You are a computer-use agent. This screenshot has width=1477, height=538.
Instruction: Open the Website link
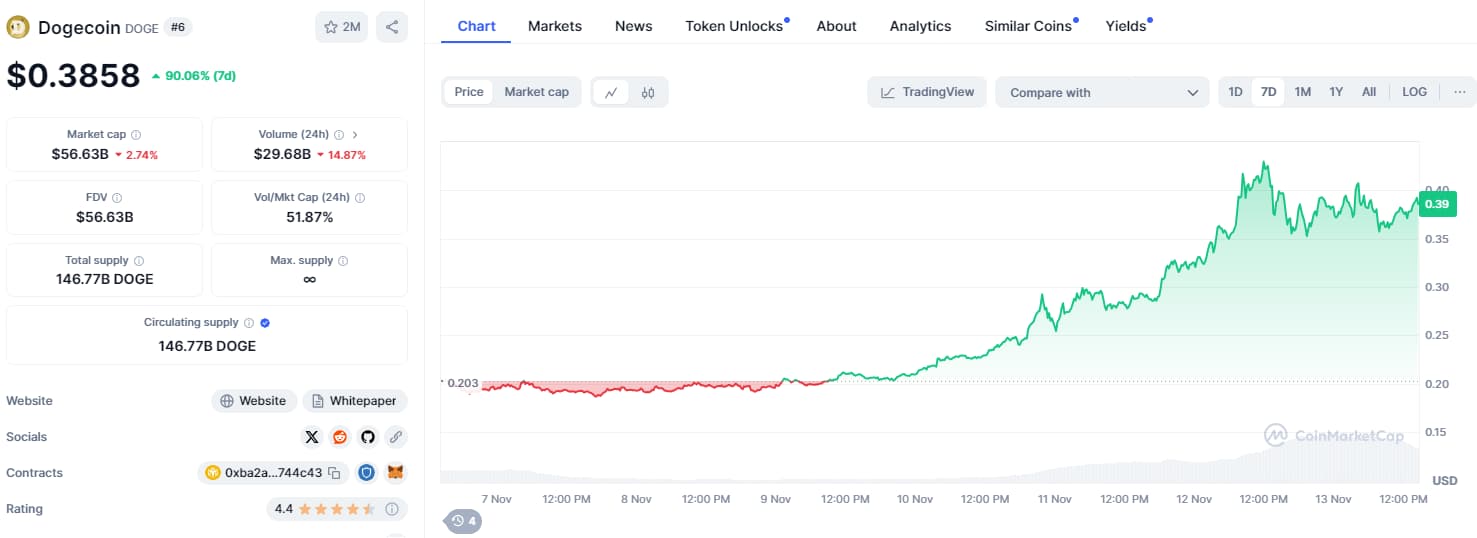tap(254, 401)
